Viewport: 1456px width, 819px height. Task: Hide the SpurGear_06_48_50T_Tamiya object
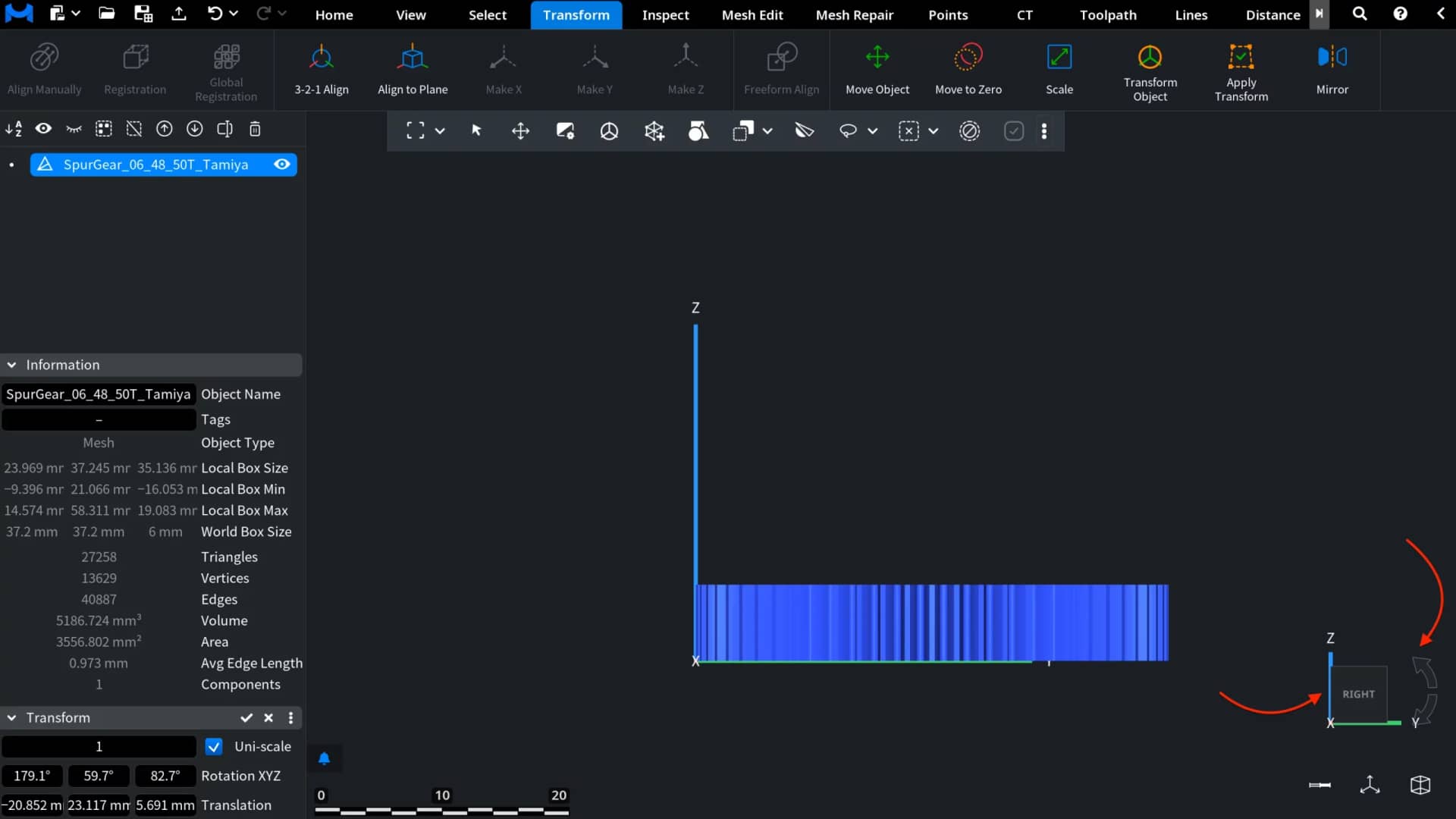(x=282, y=165)
